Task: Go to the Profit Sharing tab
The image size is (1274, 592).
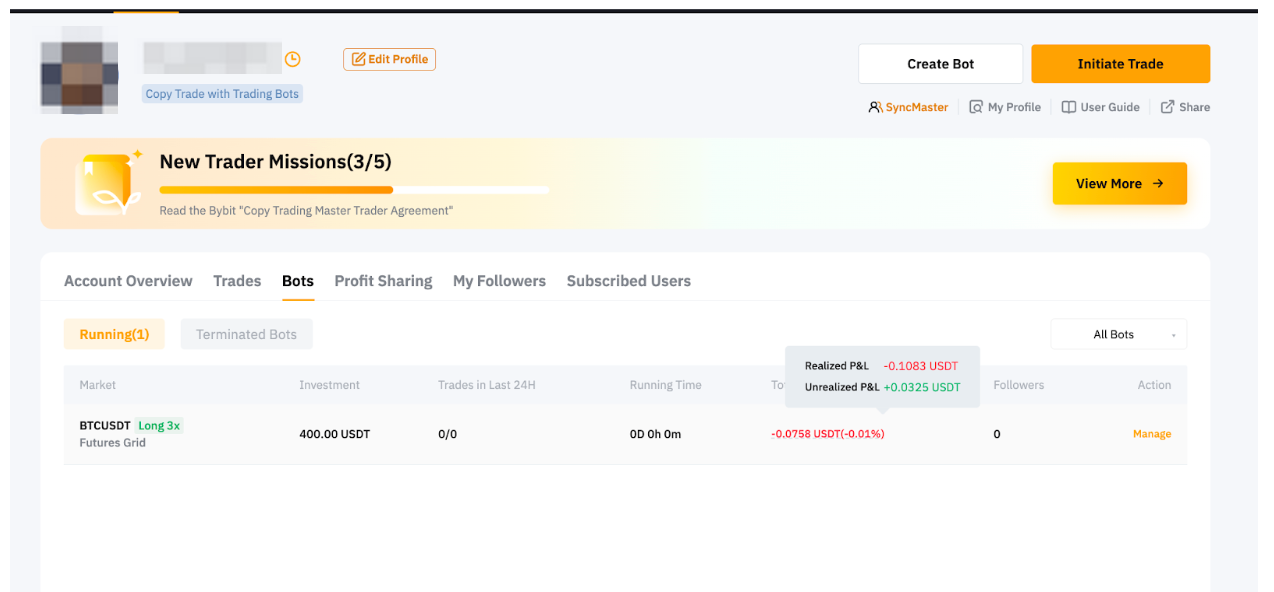Action: click(383, 281)
